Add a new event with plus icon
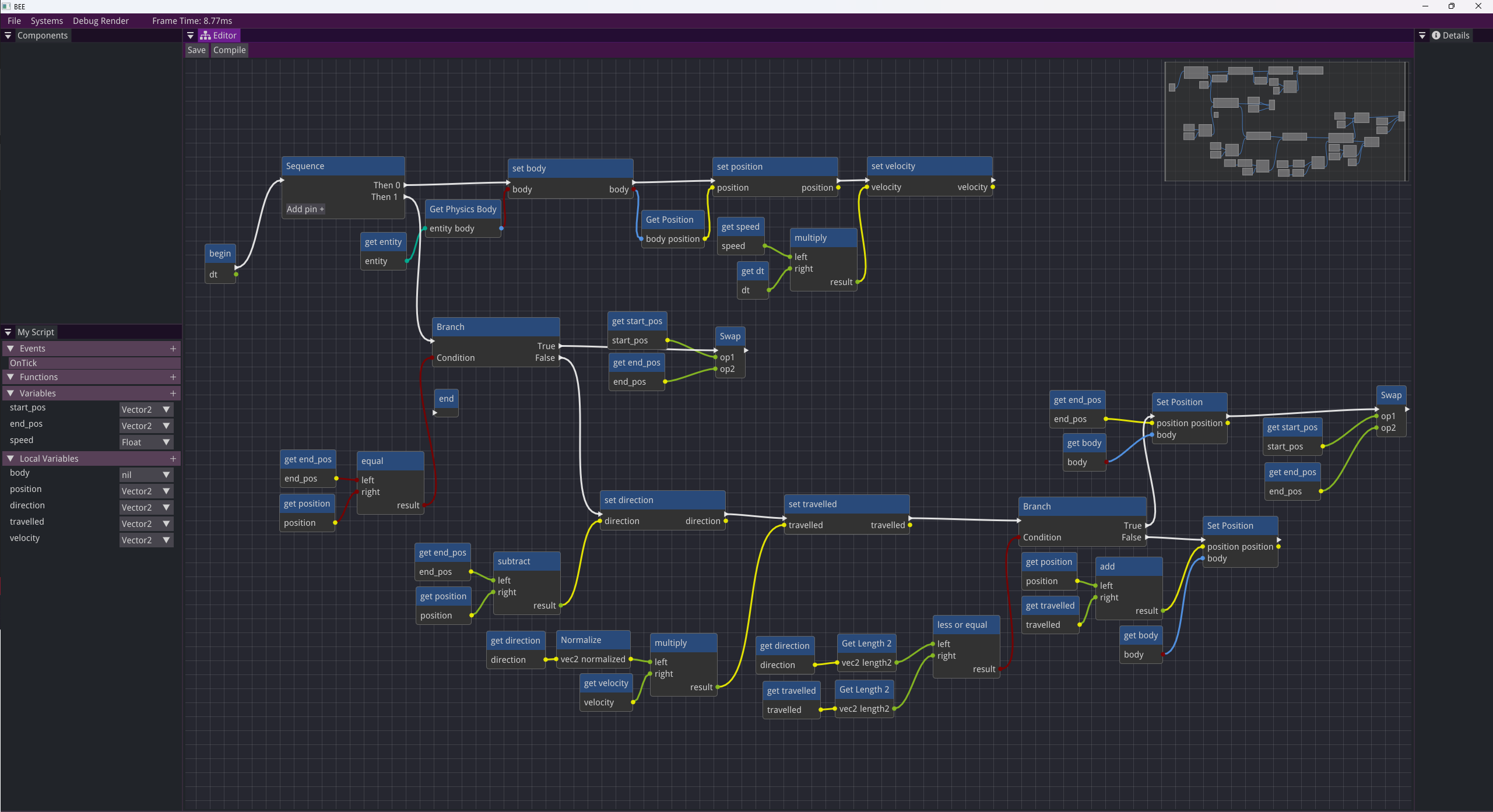 point(173,349)
